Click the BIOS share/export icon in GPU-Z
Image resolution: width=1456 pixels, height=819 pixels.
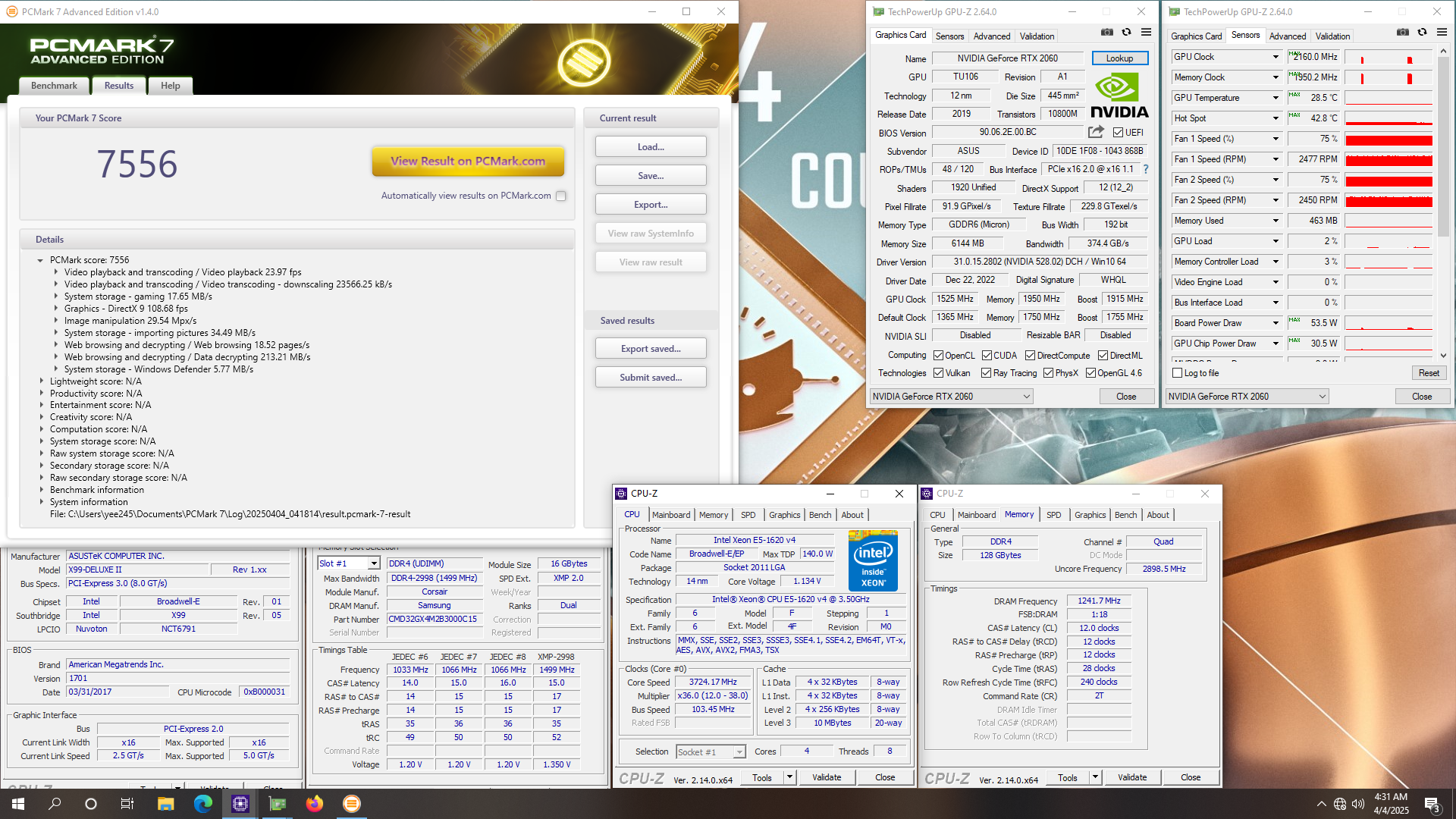(1096, 132)
